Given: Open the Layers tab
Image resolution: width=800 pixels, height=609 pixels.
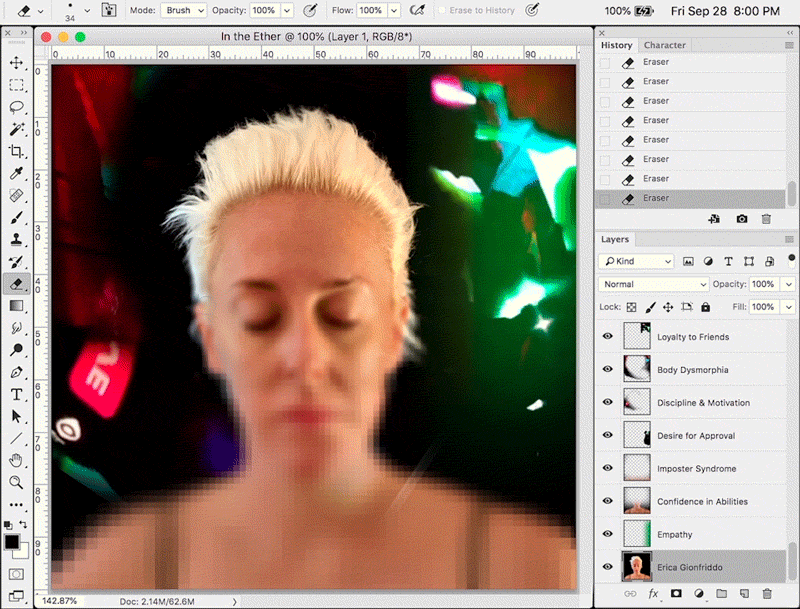Looking at the screenshot, I should coord(615,239).
